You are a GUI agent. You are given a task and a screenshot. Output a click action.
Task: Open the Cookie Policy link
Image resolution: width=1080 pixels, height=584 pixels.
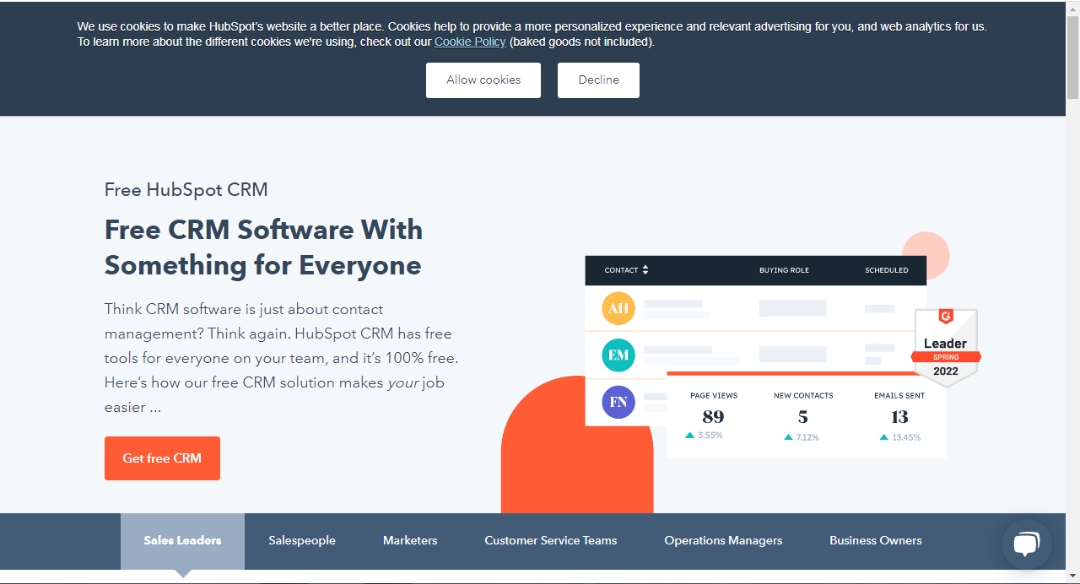click(x=470, y=42)
